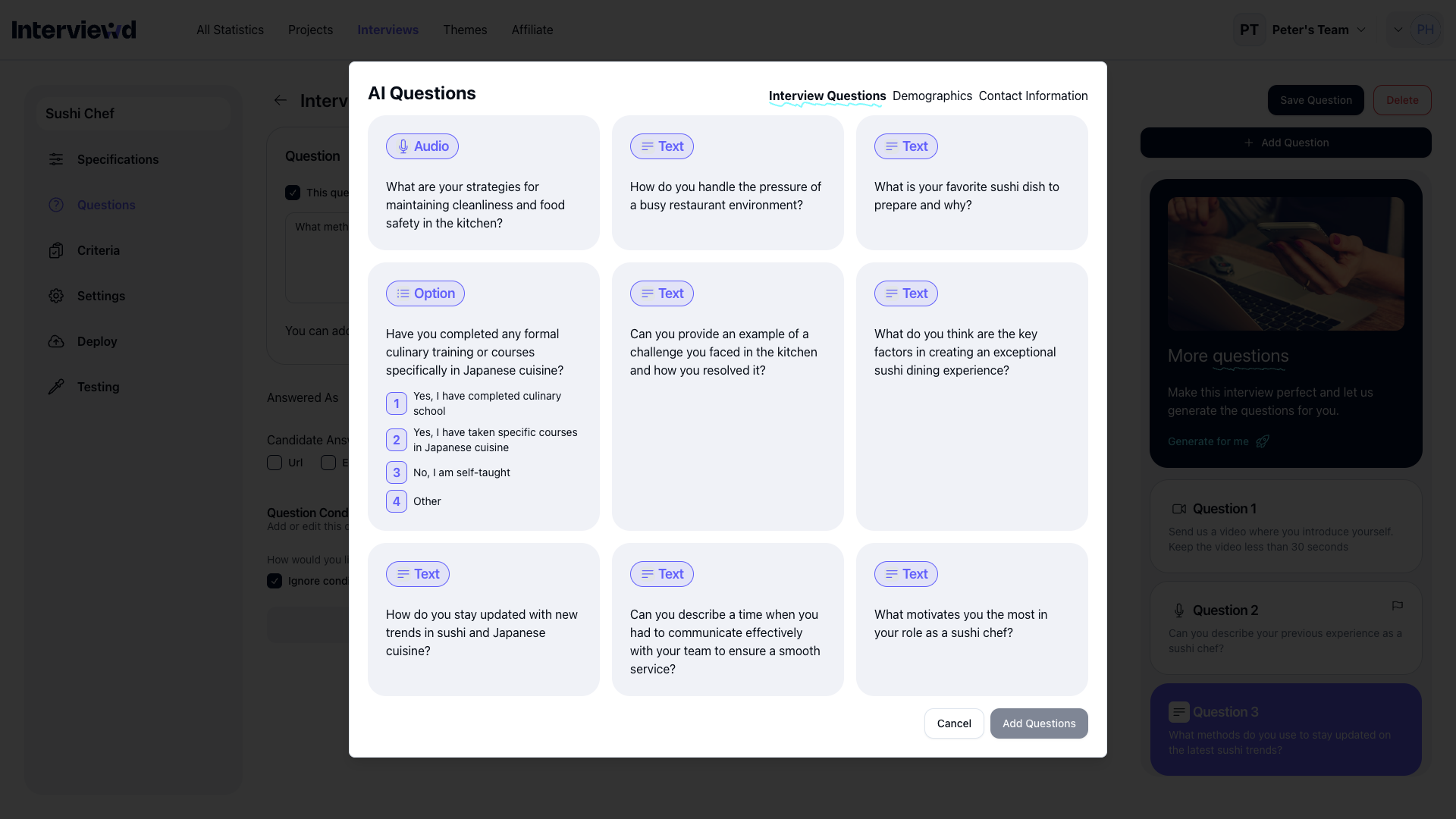Select the Testing wrench icon

tap(56, 387)
